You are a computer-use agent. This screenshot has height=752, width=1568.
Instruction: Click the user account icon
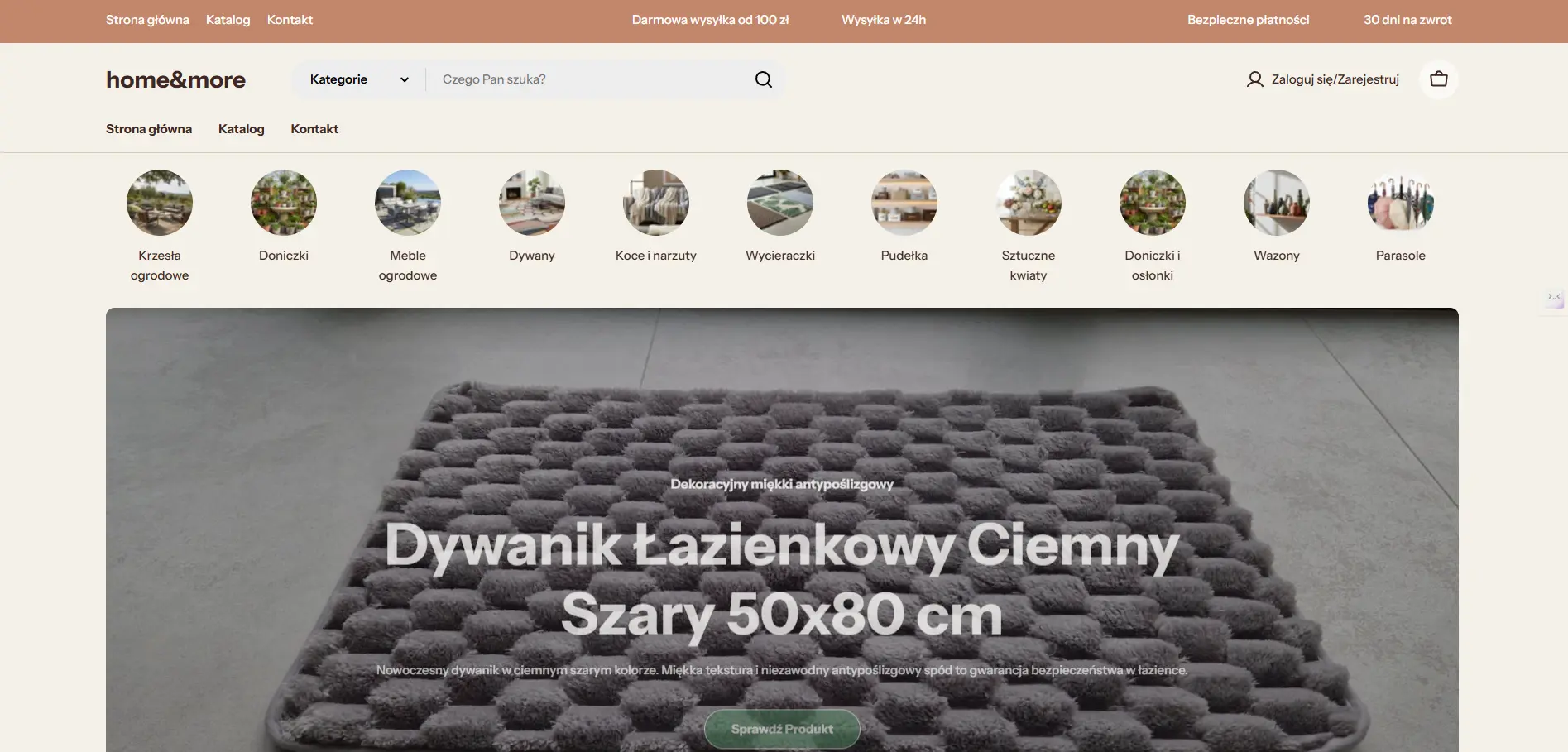pos(1254,77)
